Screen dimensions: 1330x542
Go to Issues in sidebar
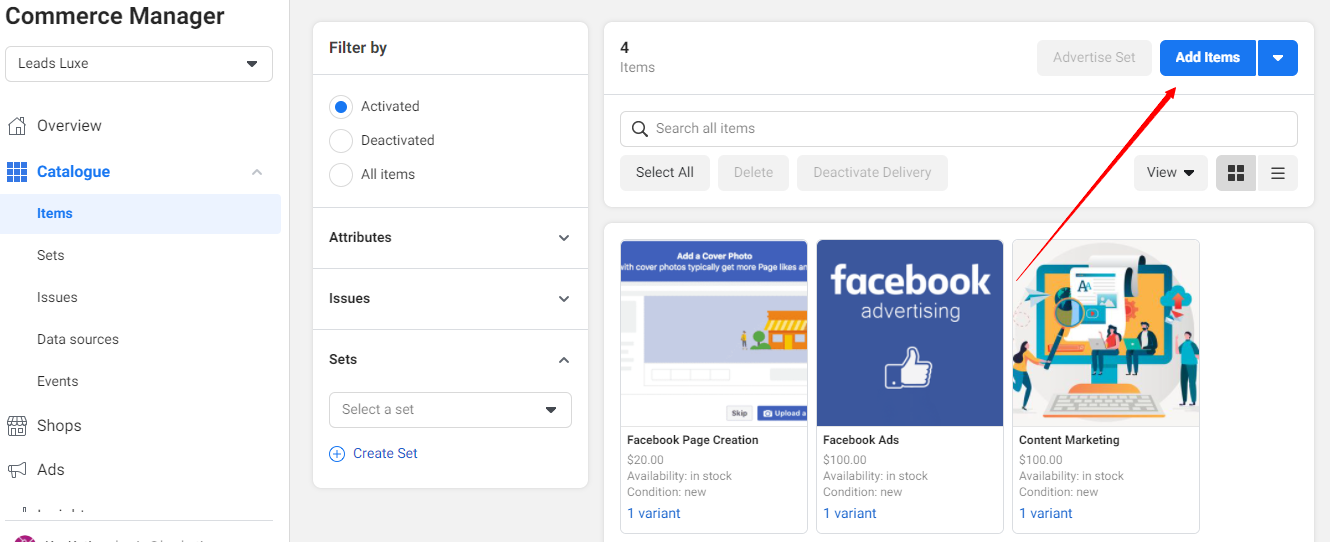tap(57, 298)
